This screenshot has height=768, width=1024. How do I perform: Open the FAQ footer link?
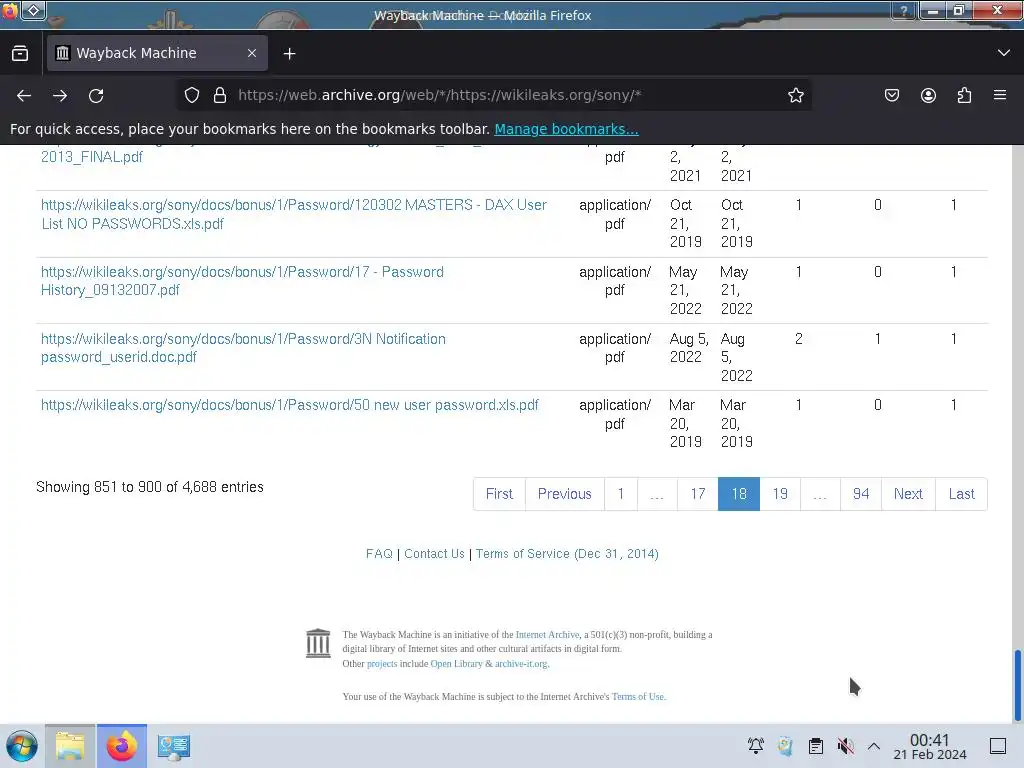379,554
